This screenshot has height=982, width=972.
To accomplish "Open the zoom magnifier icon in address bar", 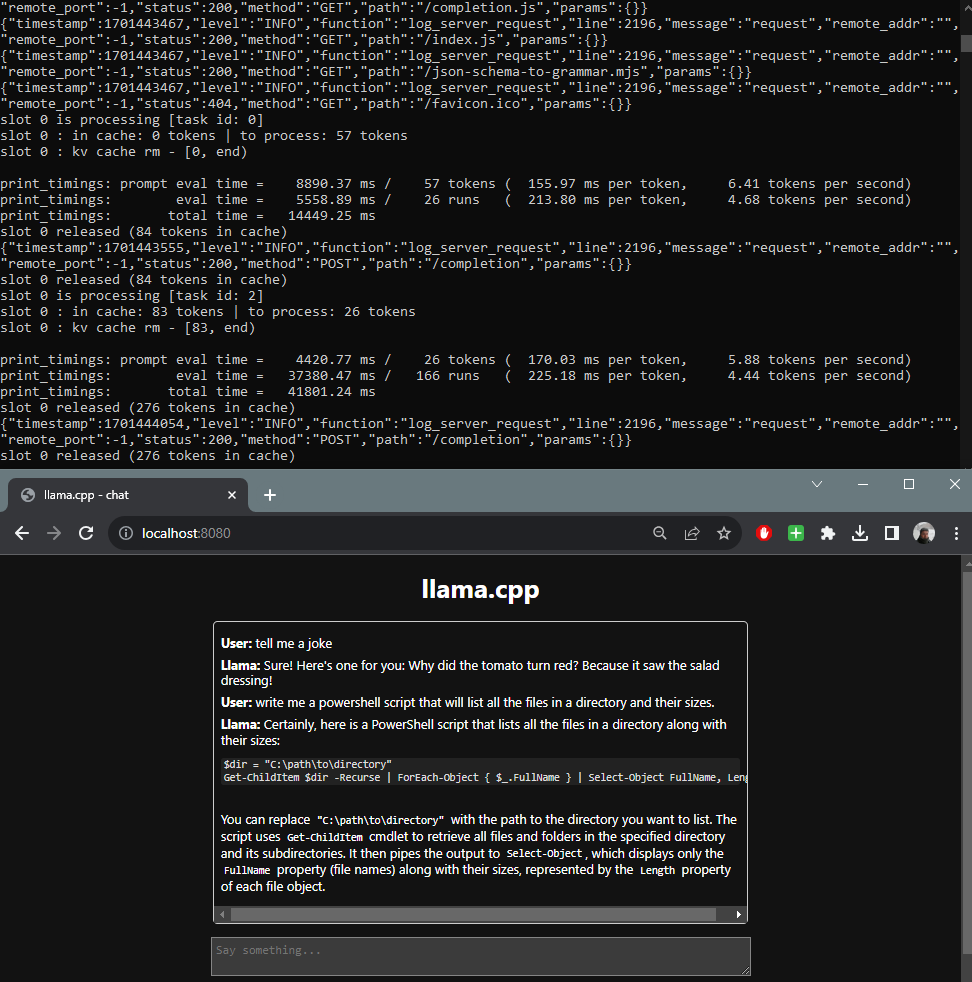I will click(x=659, y=533).
